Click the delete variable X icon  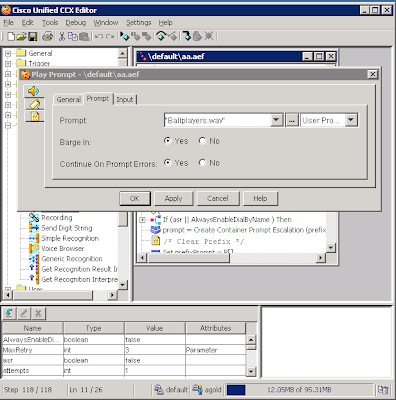coord(38,313)
